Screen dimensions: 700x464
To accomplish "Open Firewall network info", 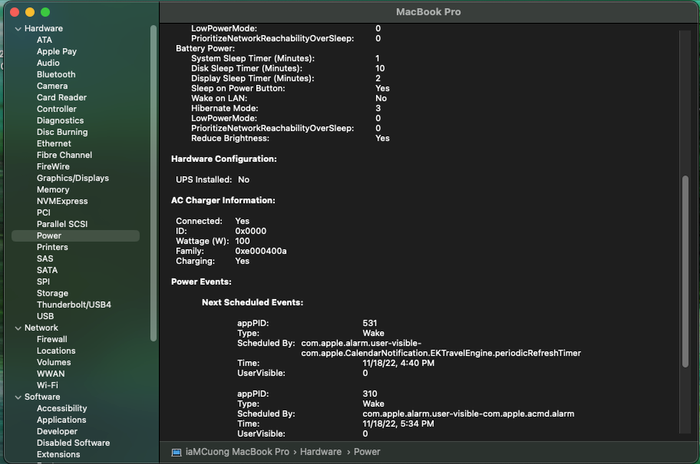I will 52,339.
